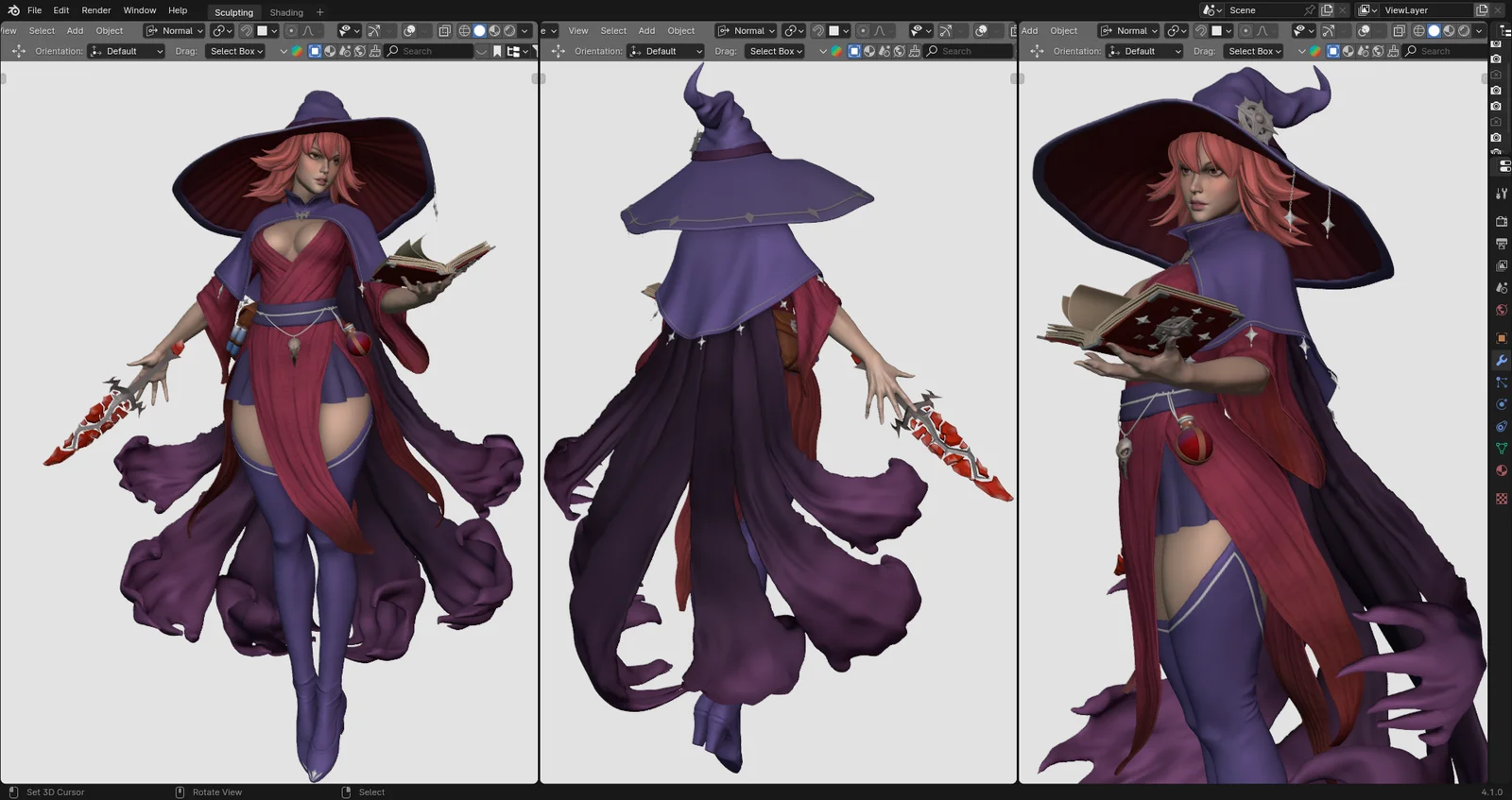The width and height of the screenshot is (1512, 800).
Task: Add a new workspace with plus icon
Action: [x=320, y=12]
